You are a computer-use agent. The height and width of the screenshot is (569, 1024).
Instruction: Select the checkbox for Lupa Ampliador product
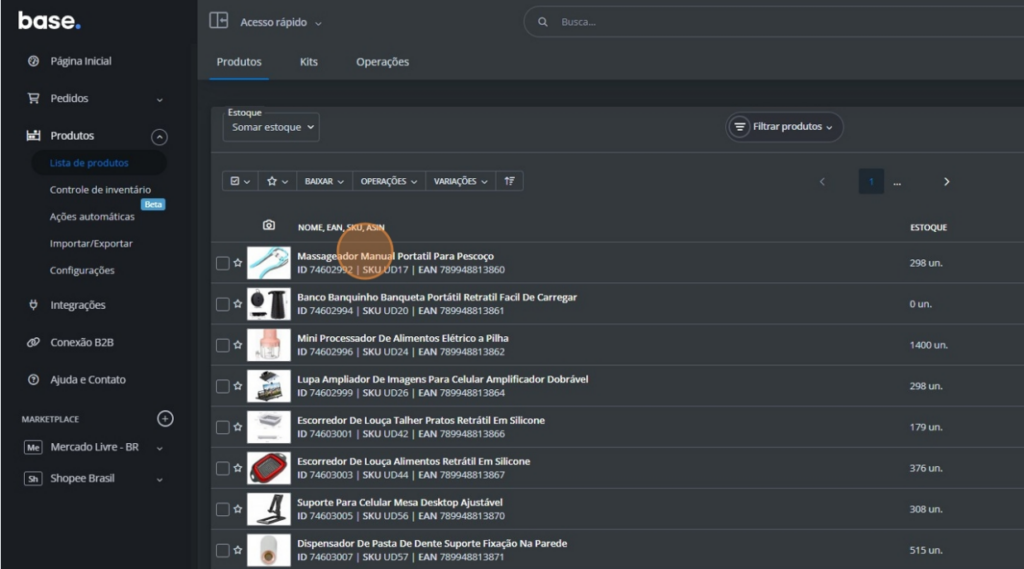coord(222,386)
